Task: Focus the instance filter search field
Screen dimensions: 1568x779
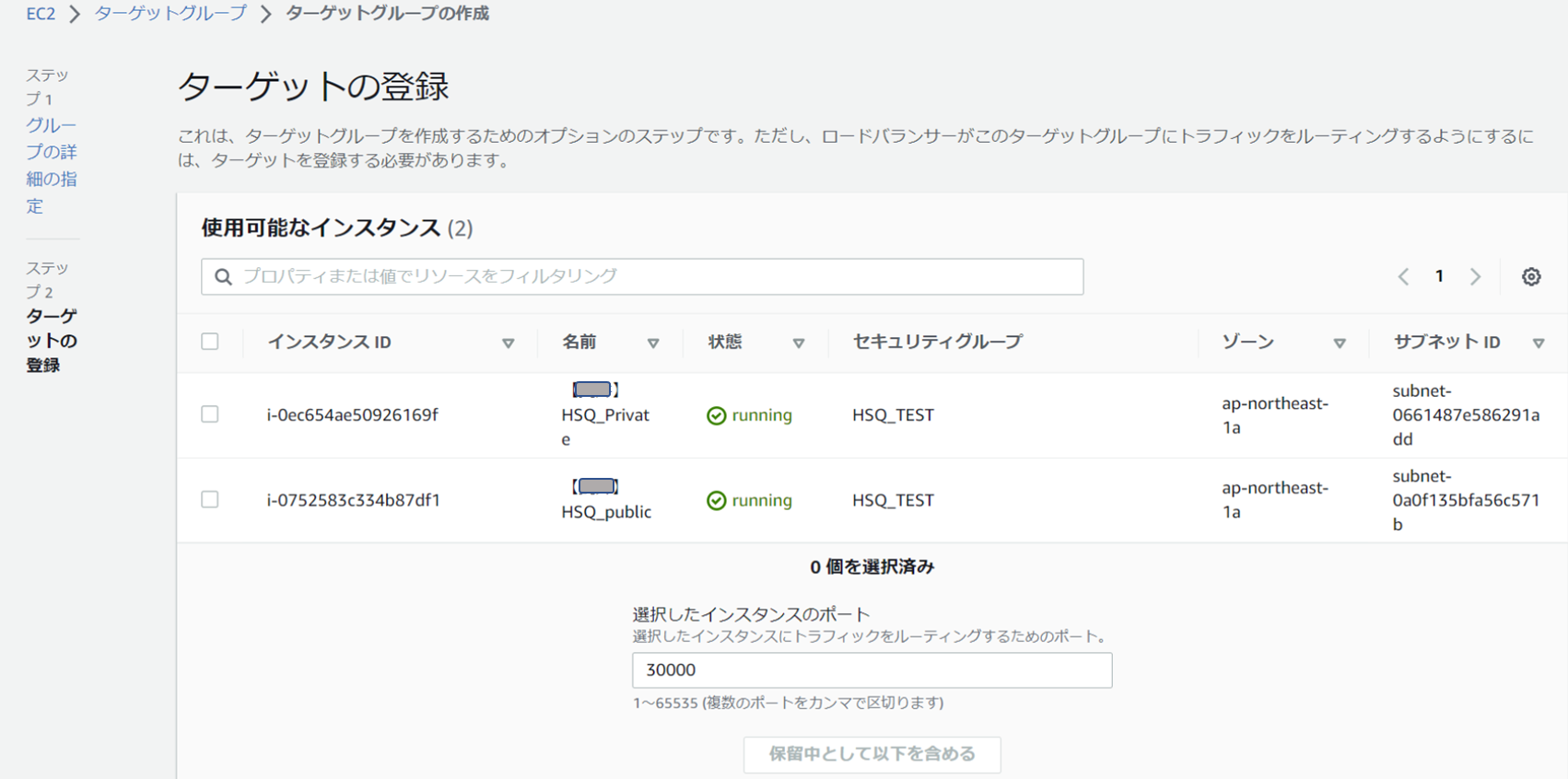Action: 642,276
